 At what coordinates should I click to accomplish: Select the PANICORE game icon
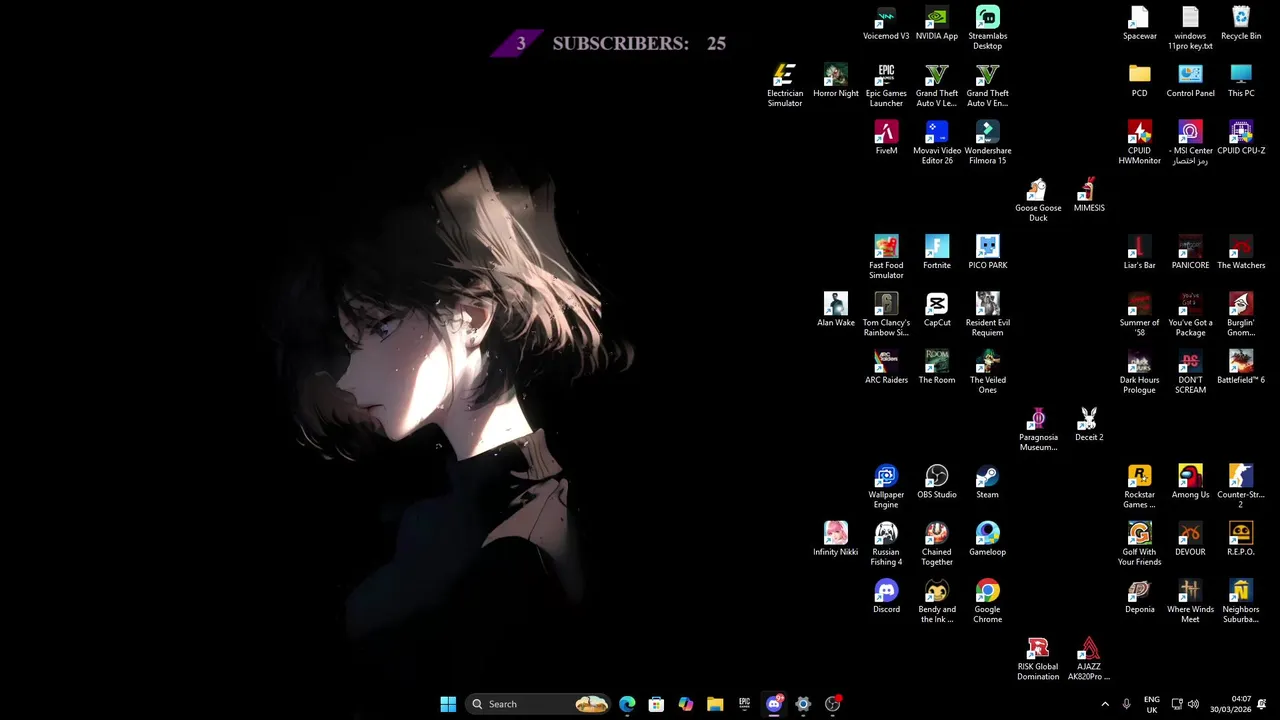coord(1190,253)
